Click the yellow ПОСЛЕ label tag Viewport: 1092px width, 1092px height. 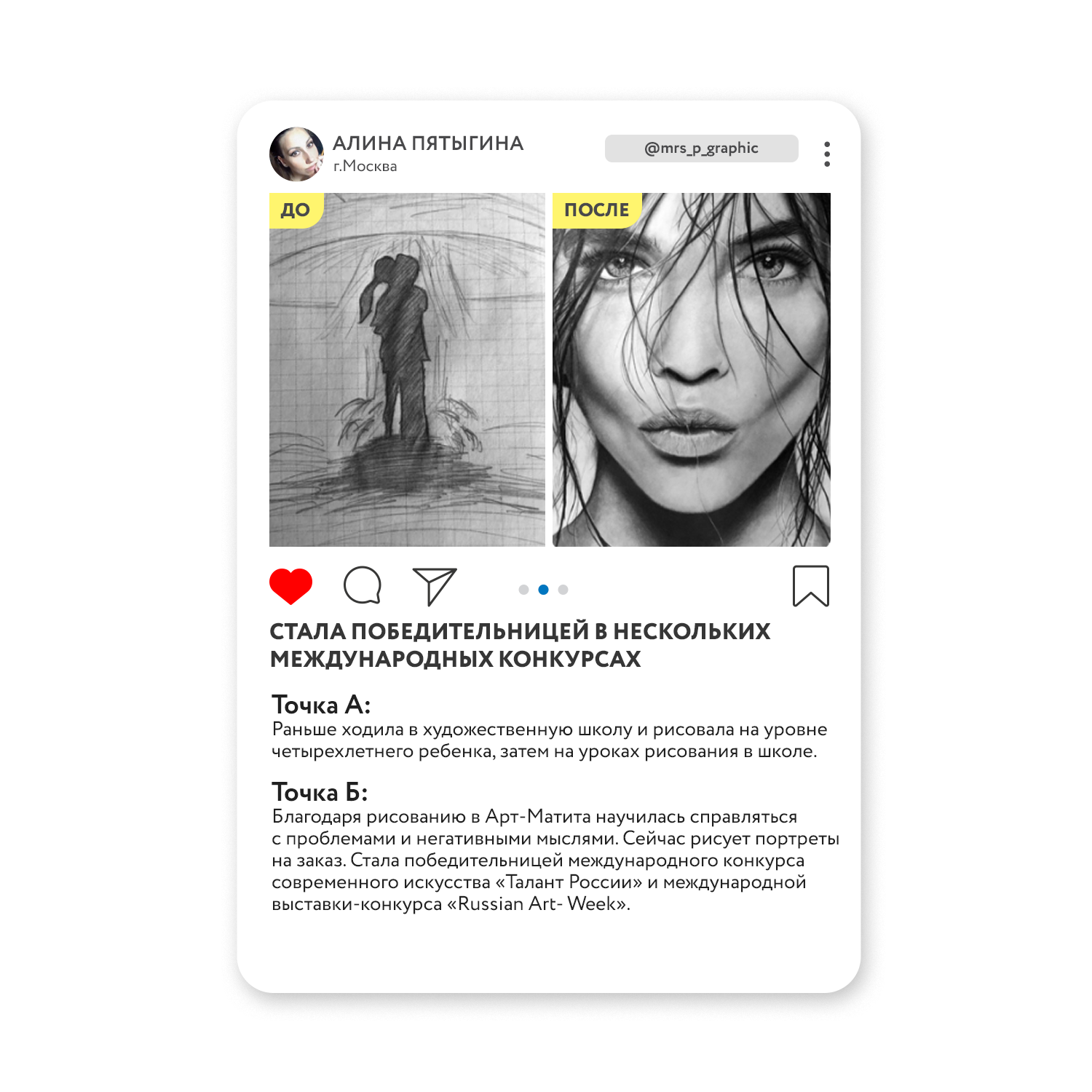[597, 210]
